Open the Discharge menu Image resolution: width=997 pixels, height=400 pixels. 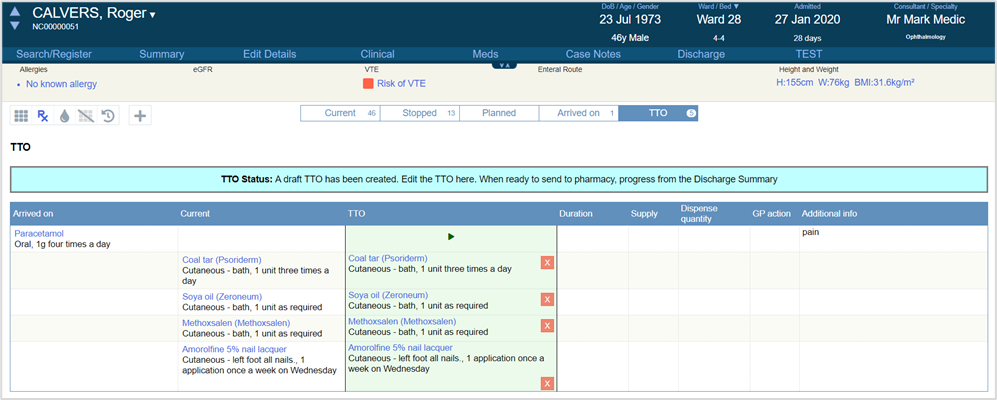pos(701,54)
